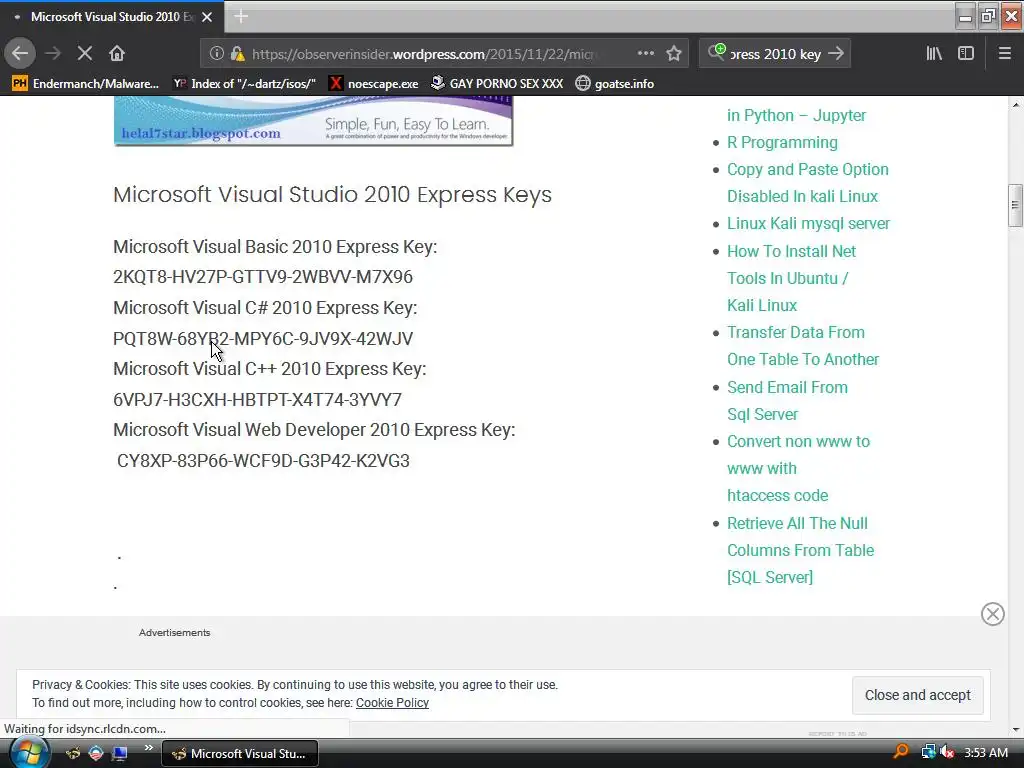Open the Windows Start orb
1024x768 pixels.
coord(29,753)
